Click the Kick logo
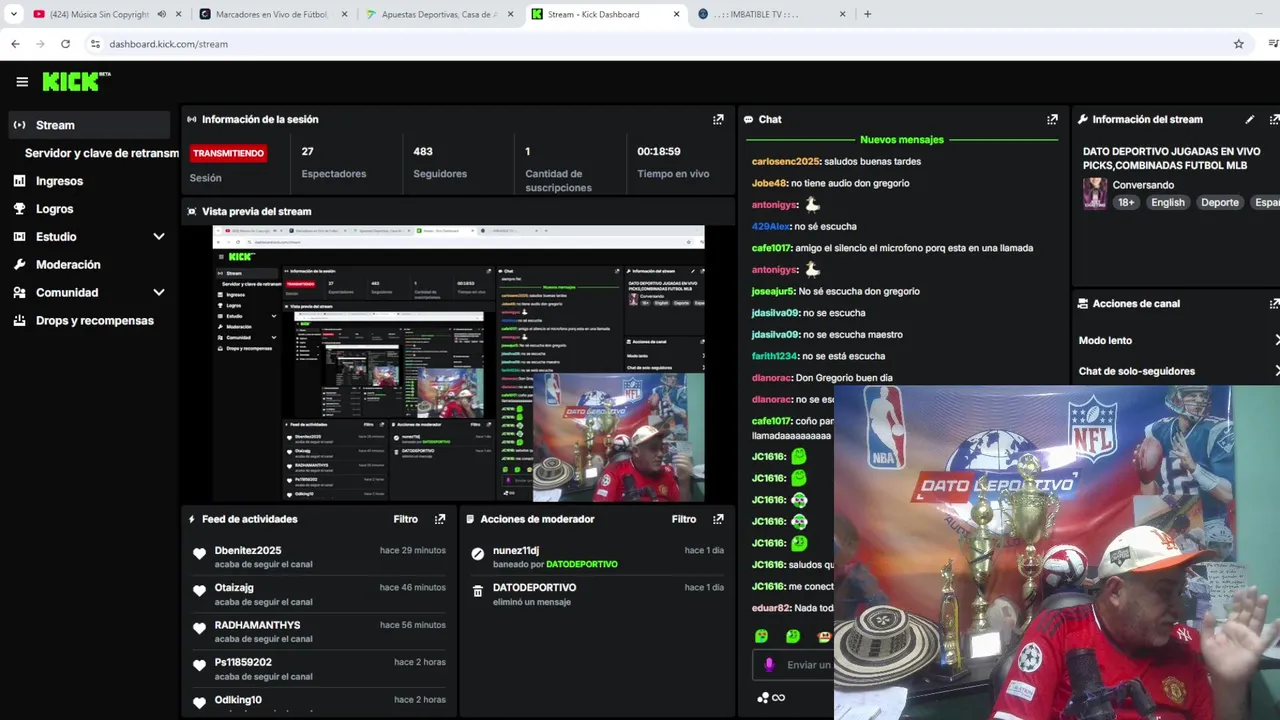This screenshot has width=1280, height=720. (76, 82)
